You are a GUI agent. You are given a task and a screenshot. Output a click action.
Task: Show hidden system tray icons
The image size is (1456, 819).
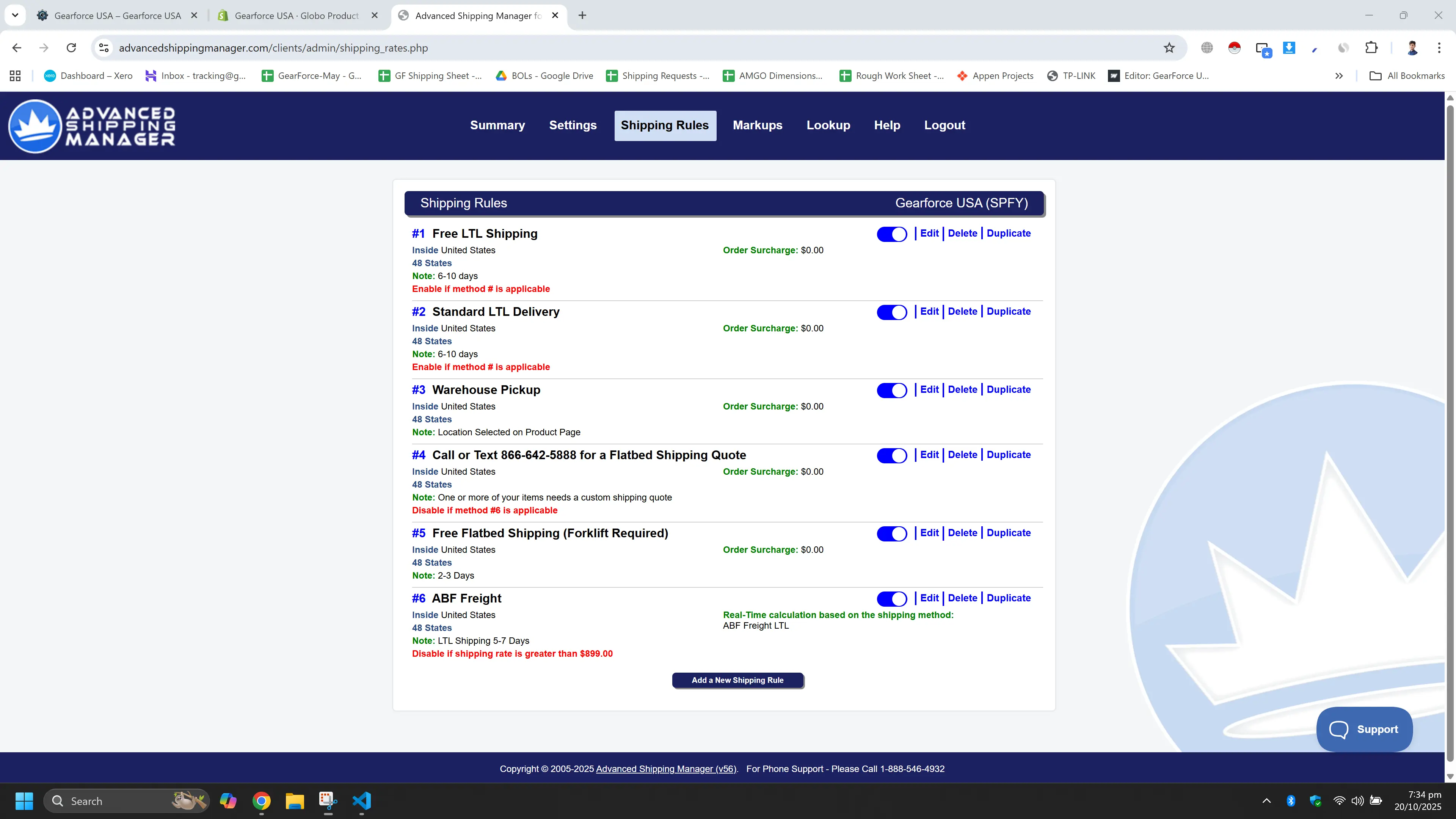[x=1267, y=800]
